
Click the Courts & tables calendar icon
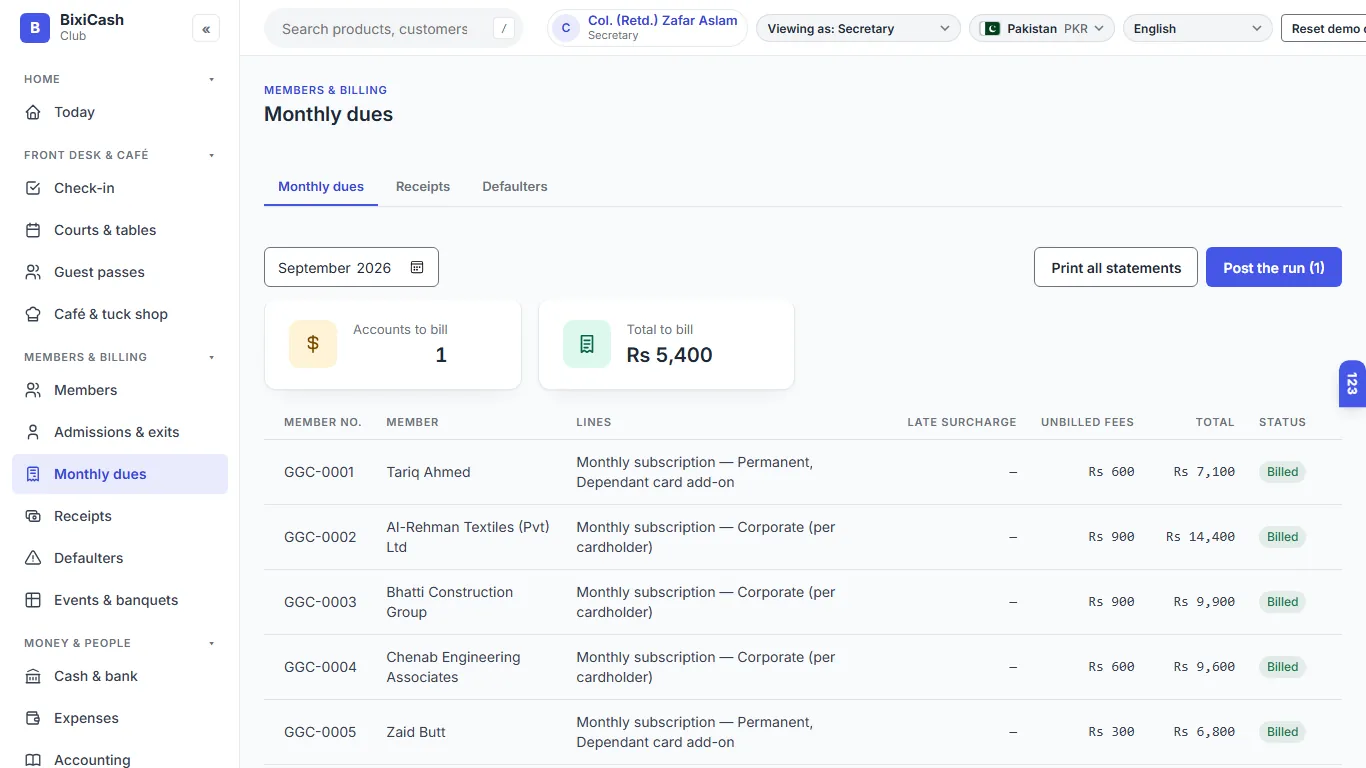[x=33, y=230]
